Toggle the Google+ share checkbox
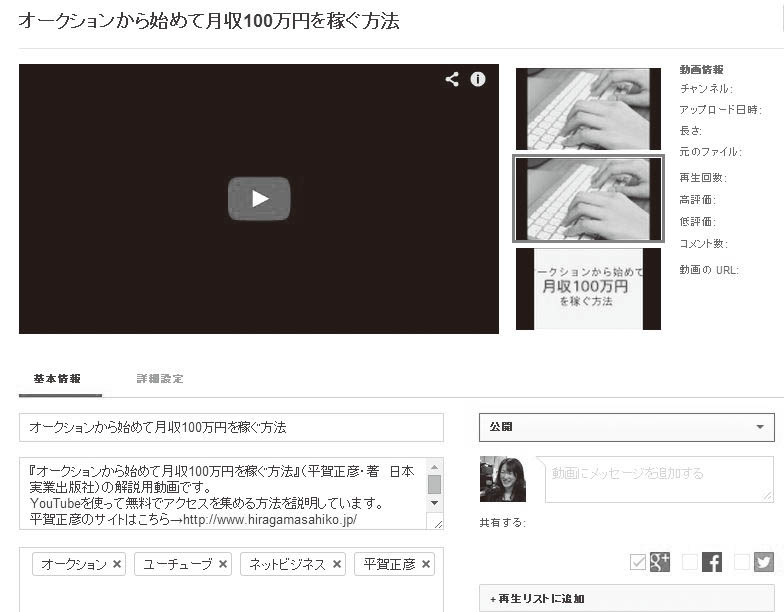 [638, 562]
